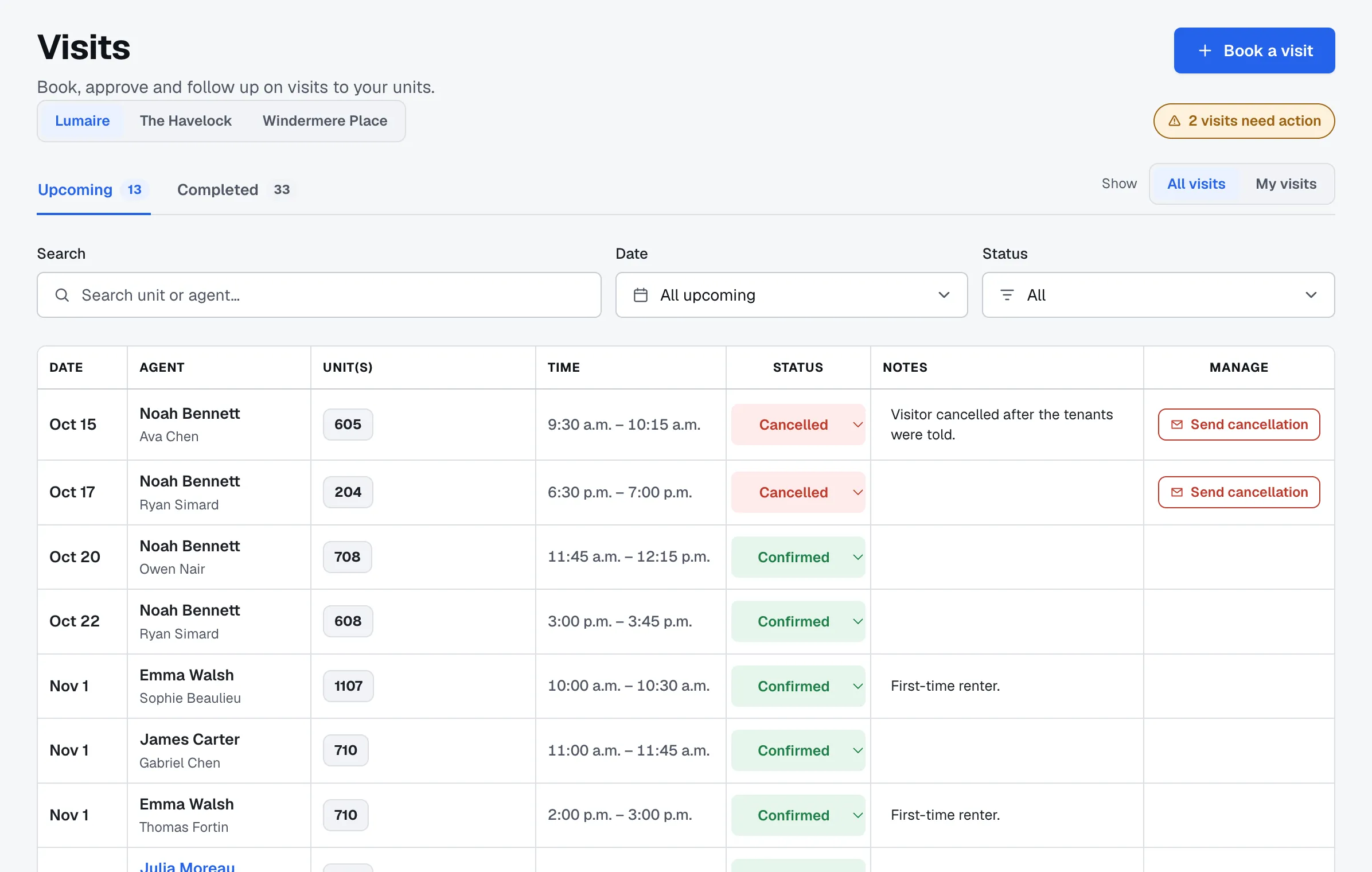Click the filter lines icon in the Status filter

pyautogui.click(x=1007, y=295)
